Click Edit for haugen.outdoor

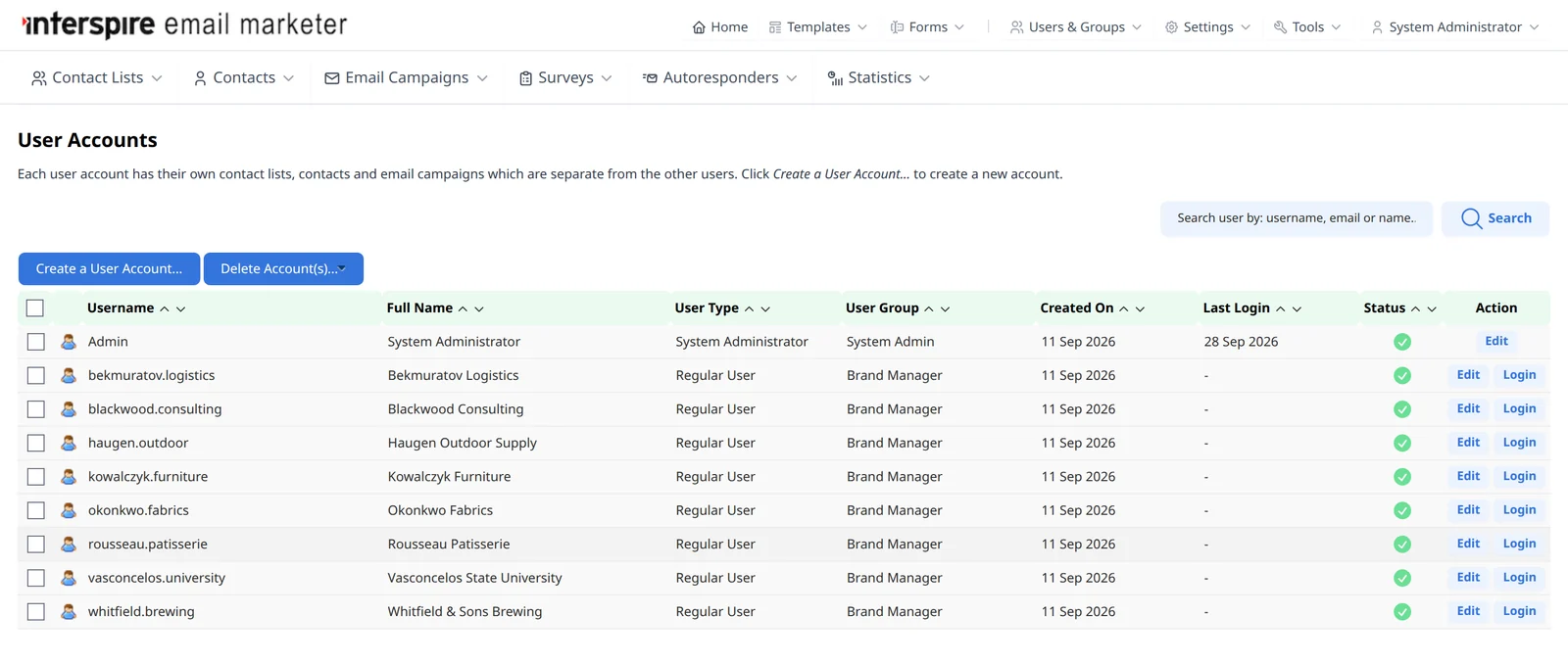[x=1468, y=443]
